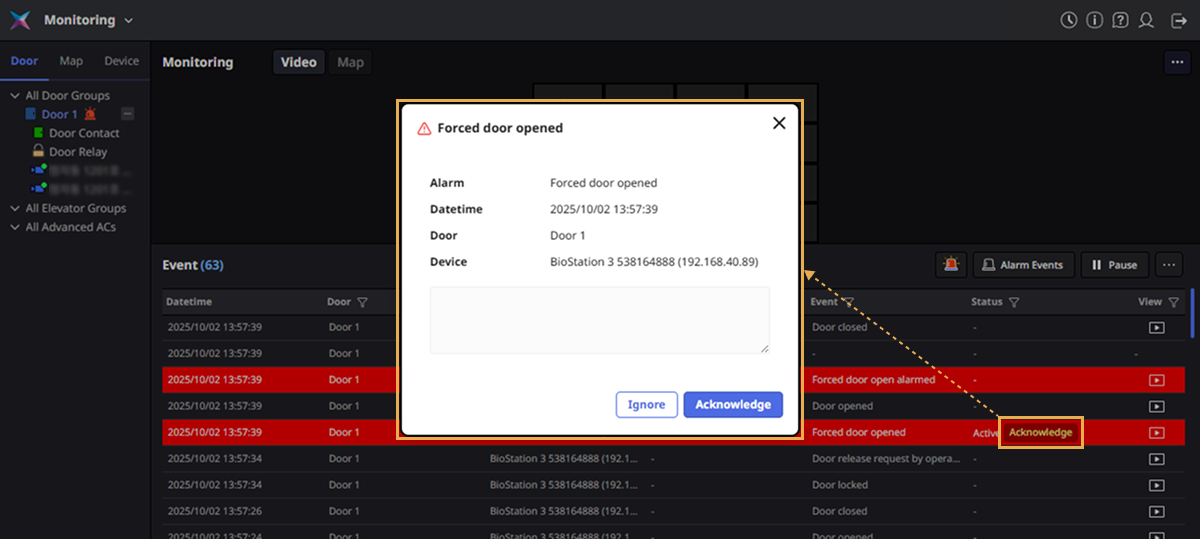This screenshot has height=539, width=1200.
Task: Collapse the All Door Groups tree
Action: tap(15, 96)
